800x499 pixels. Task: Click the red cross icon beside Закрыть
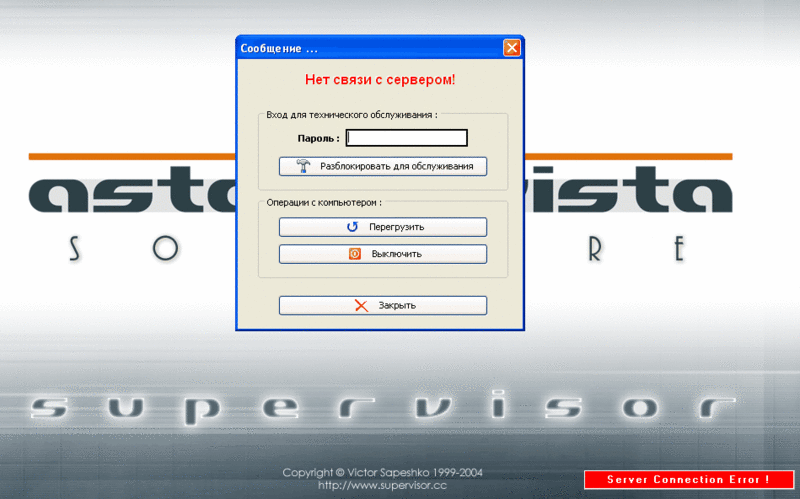(x=361, y=305)
